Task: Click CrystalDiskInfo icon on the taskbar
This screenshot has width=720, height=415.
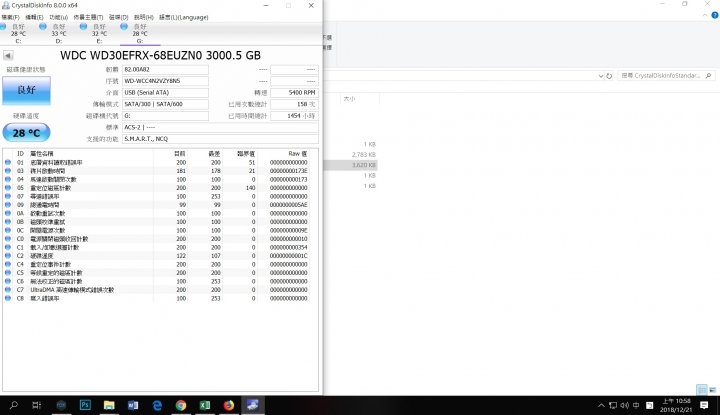Action: pos(253,405)
